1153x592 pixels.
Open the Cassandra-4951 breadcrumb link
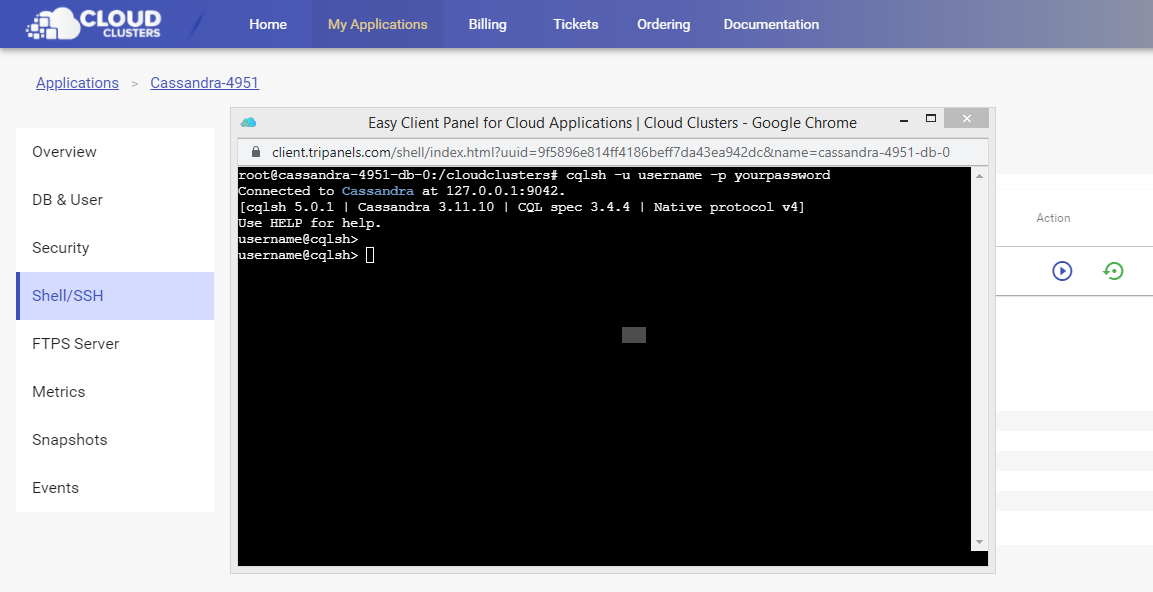204,83
